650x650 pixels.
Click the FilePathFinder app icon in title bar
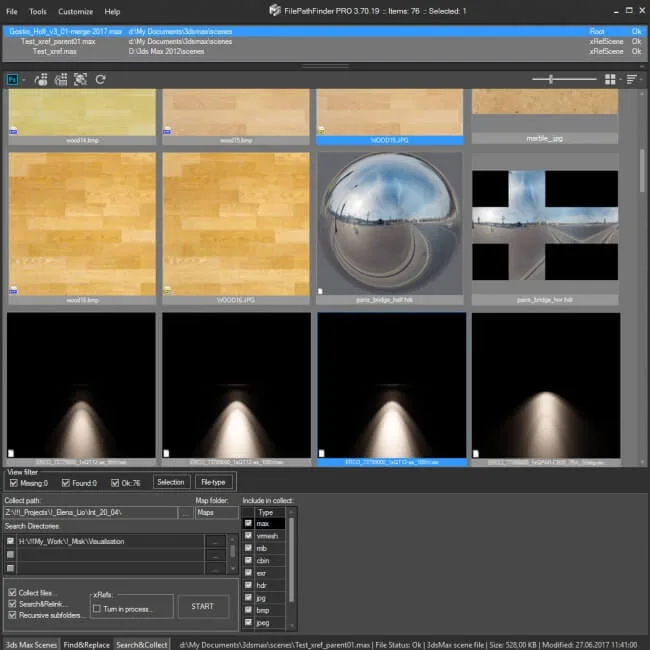point(275,11)
